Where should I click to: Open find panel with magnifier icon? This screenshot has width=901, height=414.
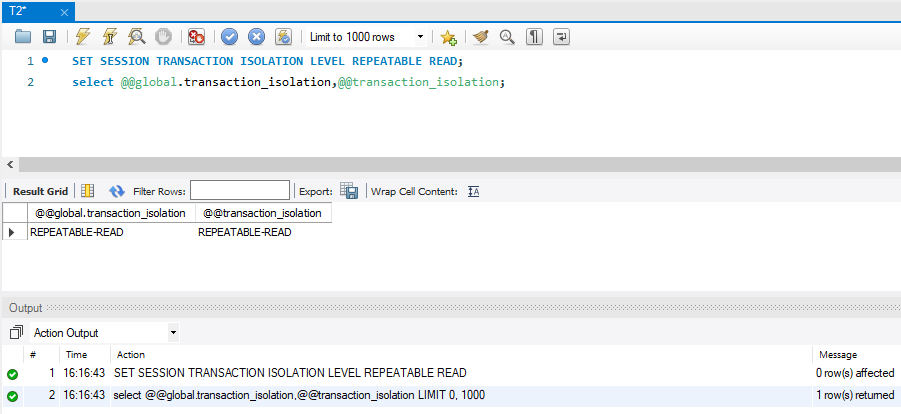[x=507, y=37]
